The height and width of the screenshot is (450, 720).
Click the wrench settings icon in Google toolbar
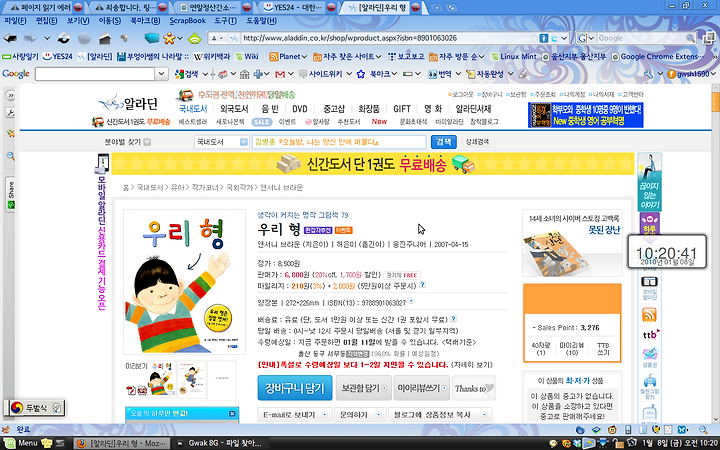648,74
